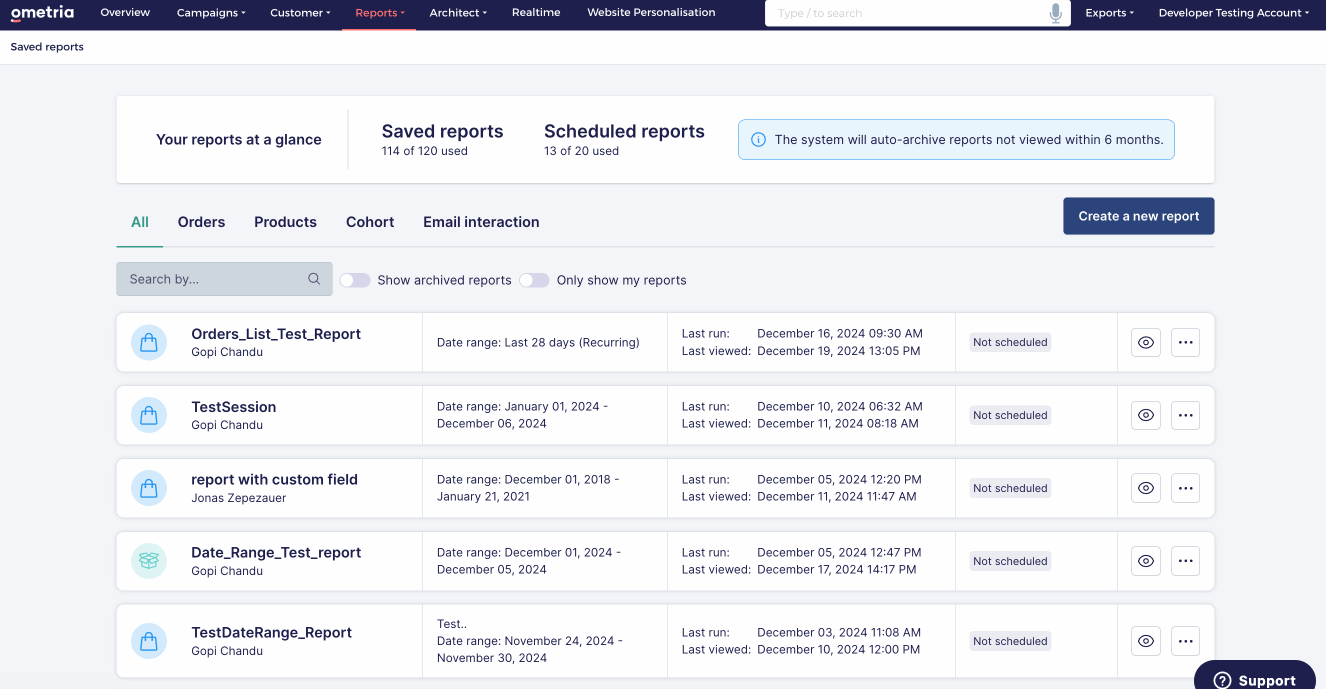View TestSession report via eye icon
This screenshot has width=1326, height=689.
click(x=1146, y=415)
